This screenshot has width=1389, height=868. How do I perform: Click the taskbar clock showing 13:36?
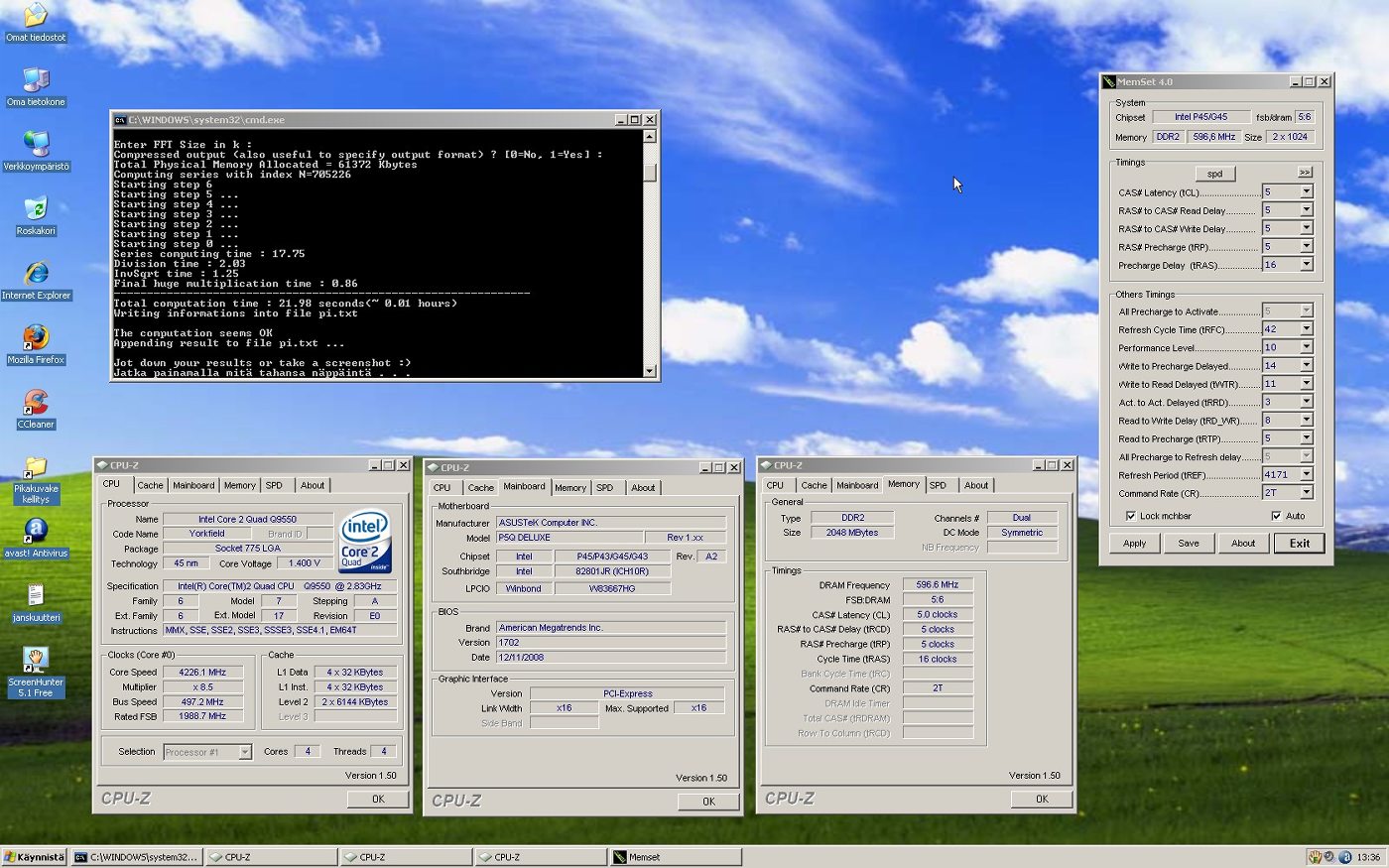click(x=1368, y=857)
